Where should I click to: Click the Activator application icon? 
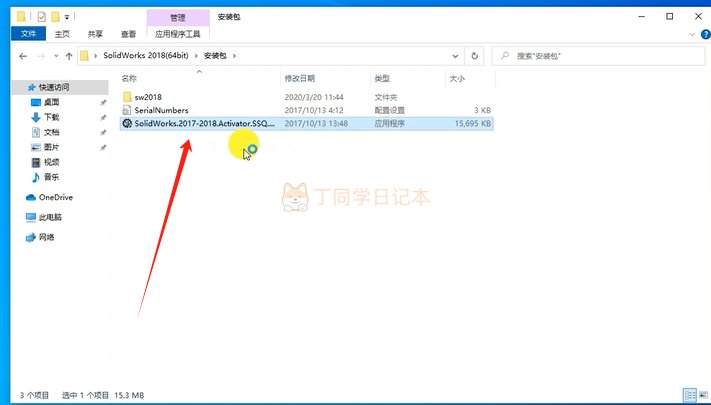point(127,123)
